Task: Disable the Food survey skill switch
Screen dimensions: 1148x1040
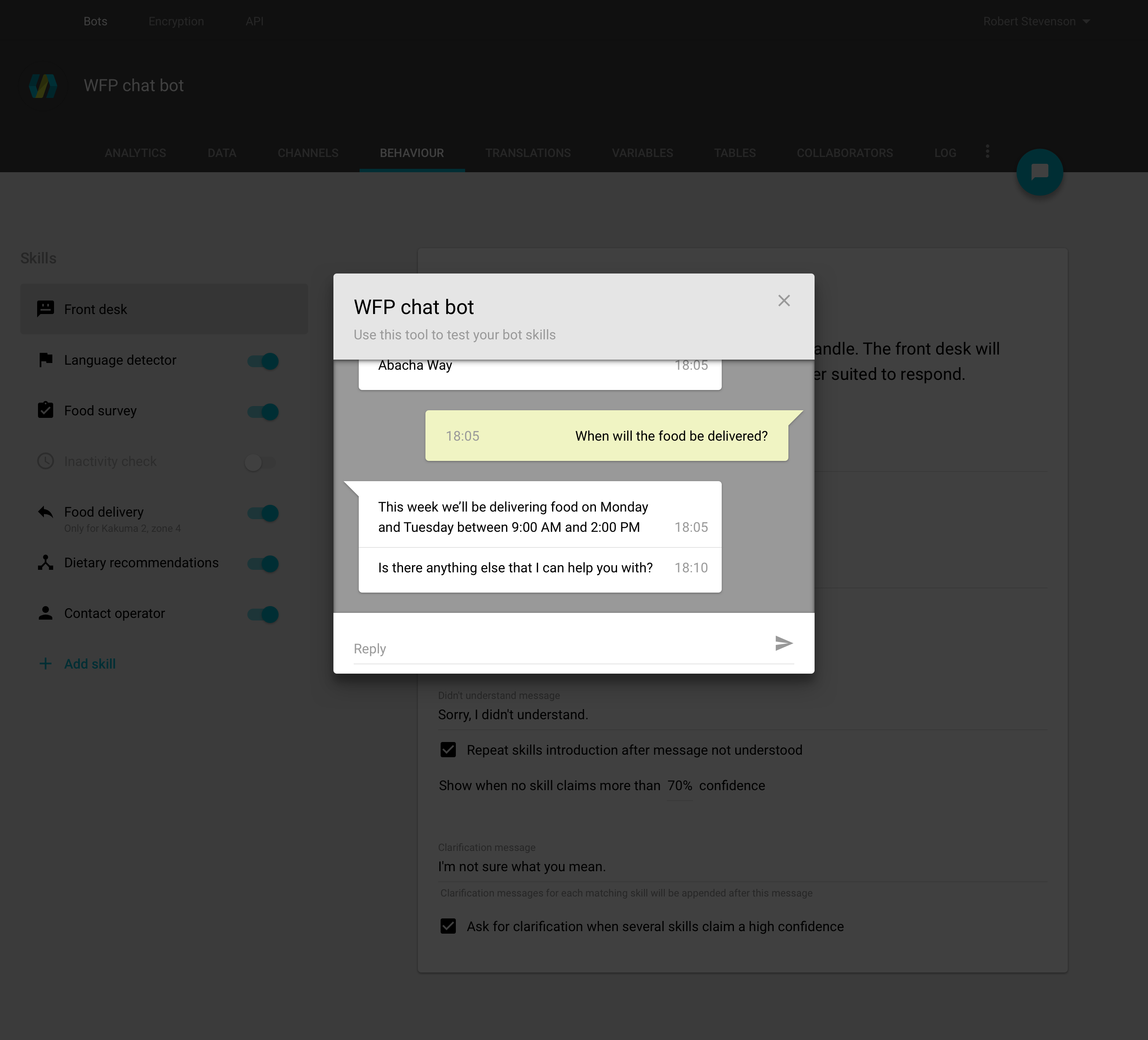Action: (263, 412)
